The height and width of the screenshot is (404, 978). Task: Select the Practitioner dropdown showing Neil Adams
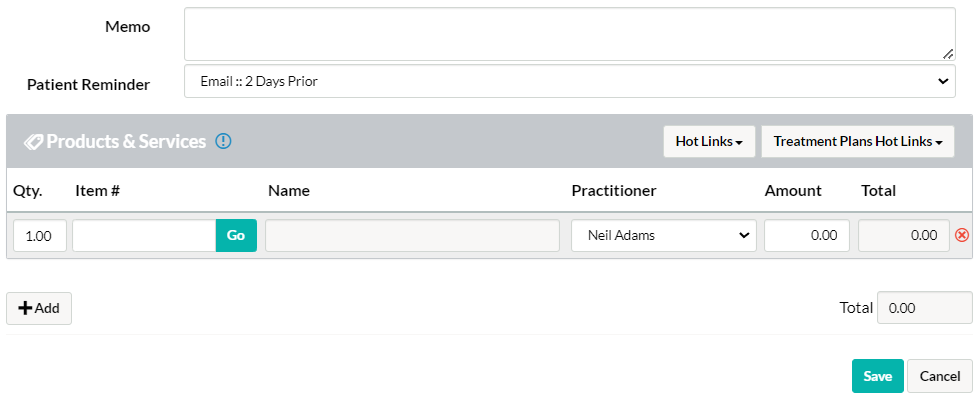(x=664, y=235)
